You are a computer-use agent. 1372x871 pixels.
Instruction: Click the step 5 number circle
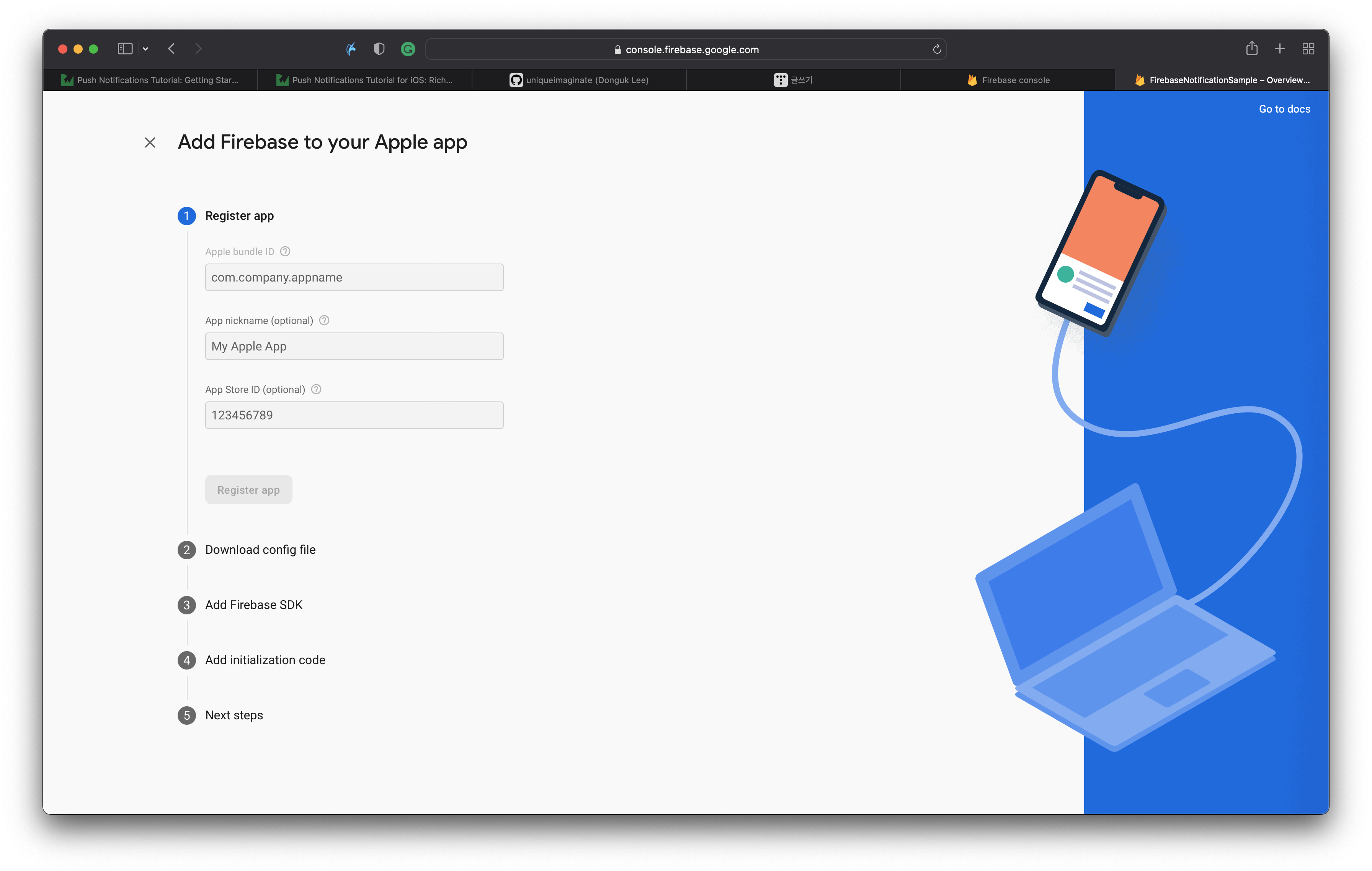click(x=186, y=715)
